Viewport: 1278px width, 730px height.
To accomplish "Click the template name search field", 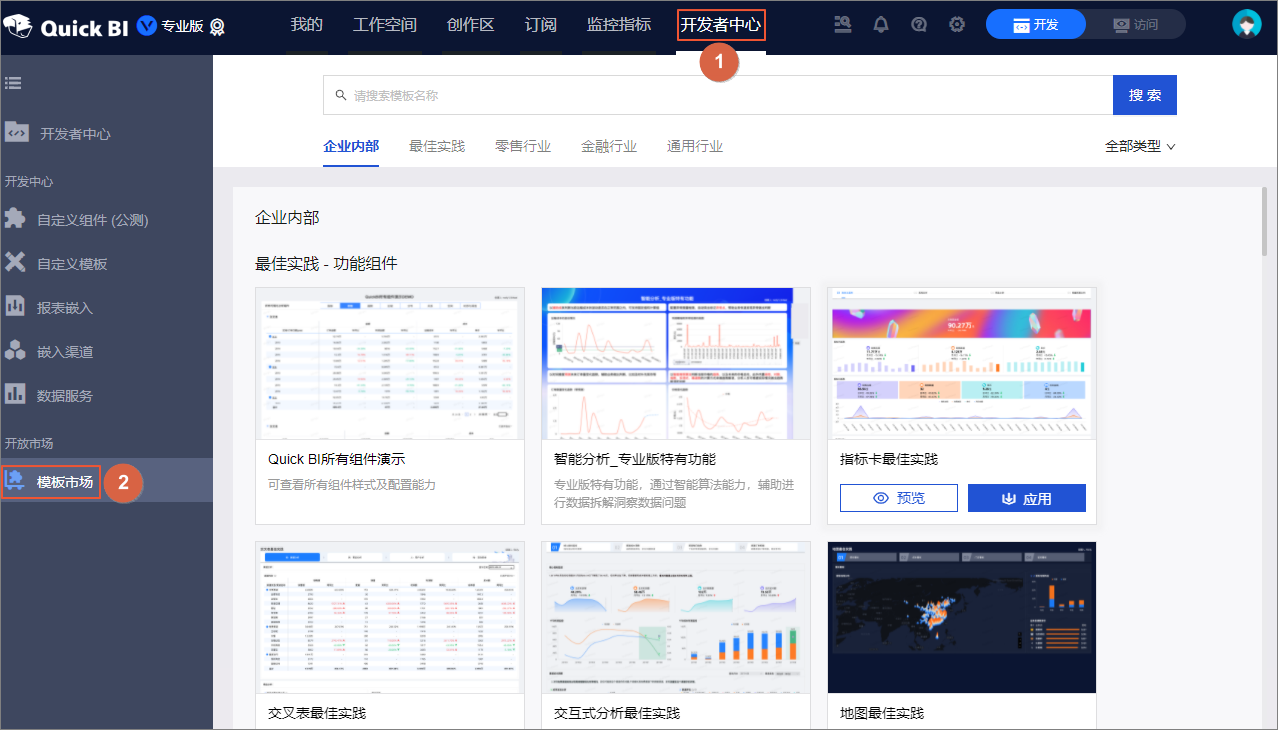I will point(718,95).
